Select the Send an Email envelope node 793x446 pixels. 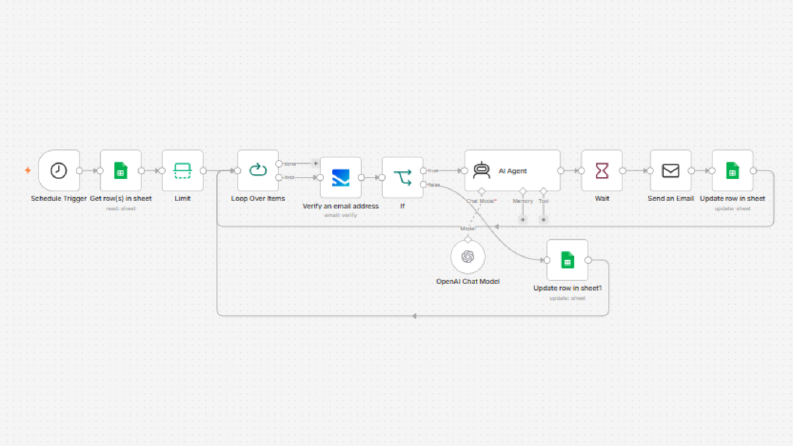pos(671,170)
